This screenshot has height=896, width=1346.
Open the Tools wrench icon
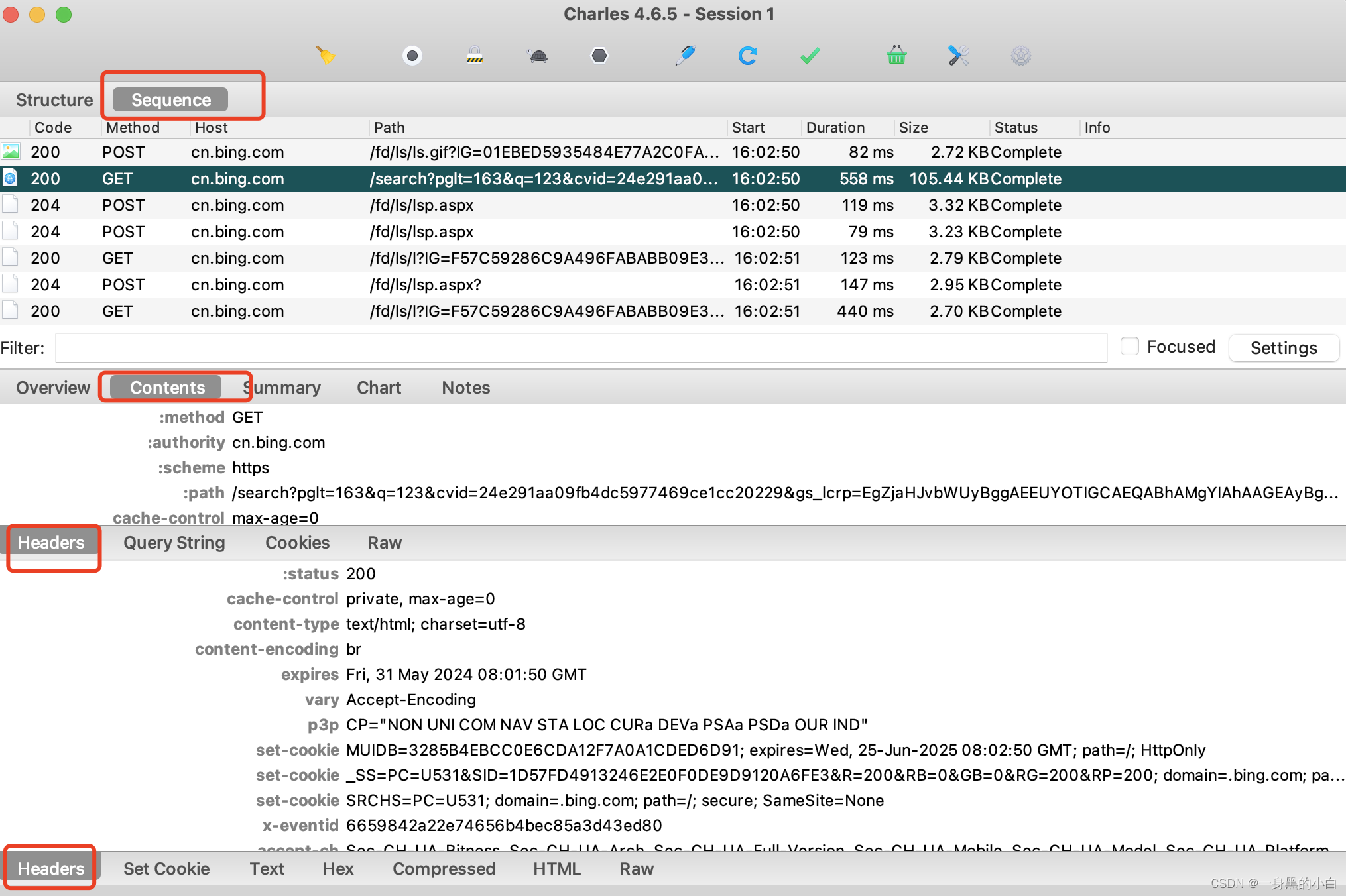pyautogui.click(x=958, y=56)
